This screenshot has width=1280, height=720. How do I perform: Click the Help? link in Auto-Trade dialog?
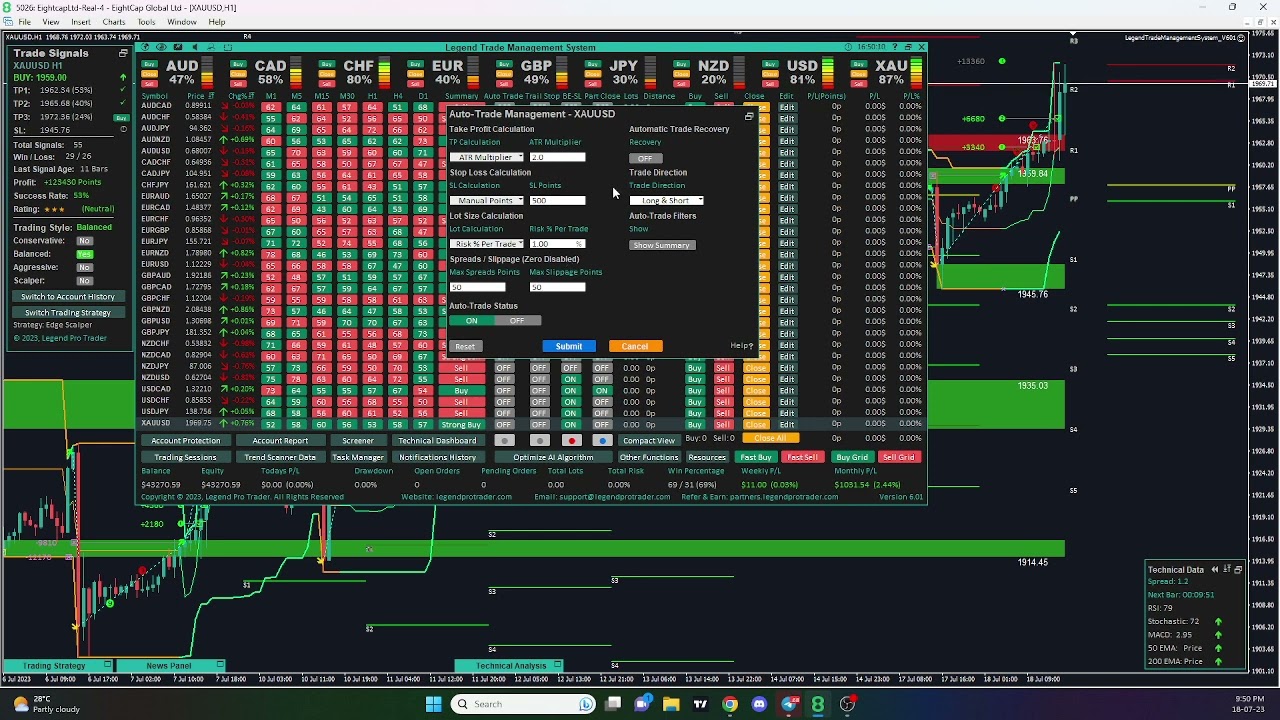741,346
